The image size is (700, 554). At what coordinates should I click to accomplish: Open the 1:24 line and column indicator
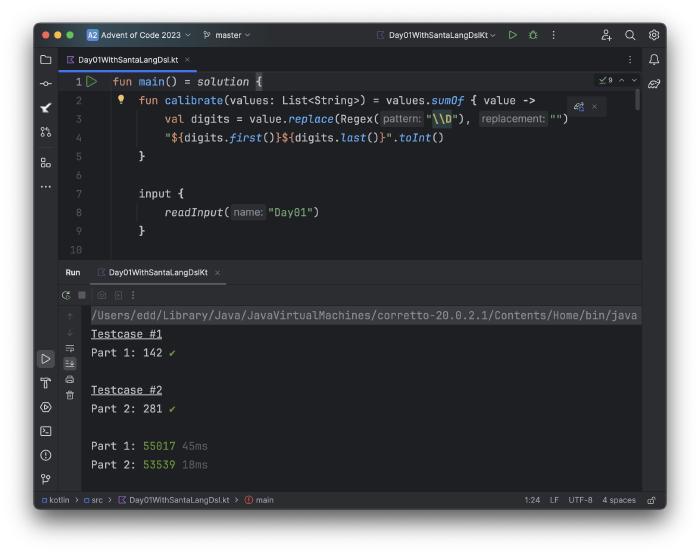point(532,500)
